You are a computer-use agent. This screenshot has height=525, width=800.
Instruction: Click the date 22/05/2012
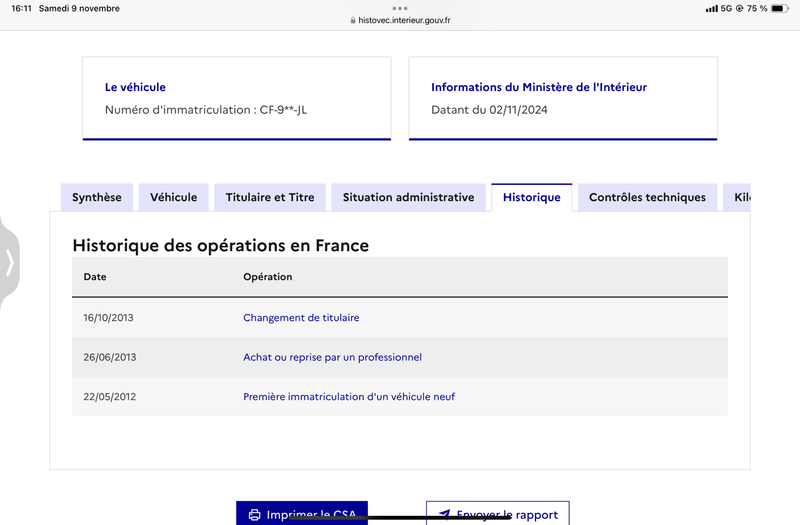[x=110, y=396]
